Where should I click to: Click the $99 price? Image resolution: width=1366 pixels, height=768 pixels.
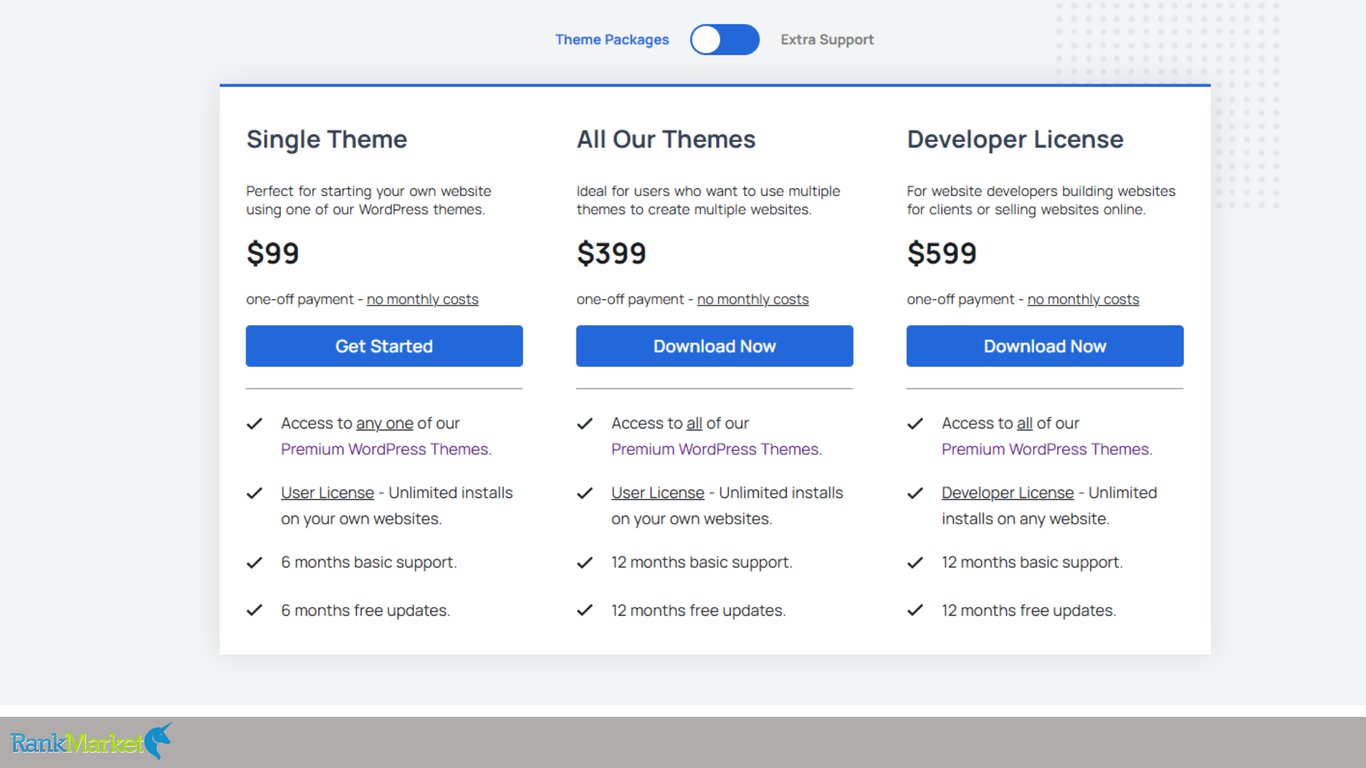click(x=273, y=253)
